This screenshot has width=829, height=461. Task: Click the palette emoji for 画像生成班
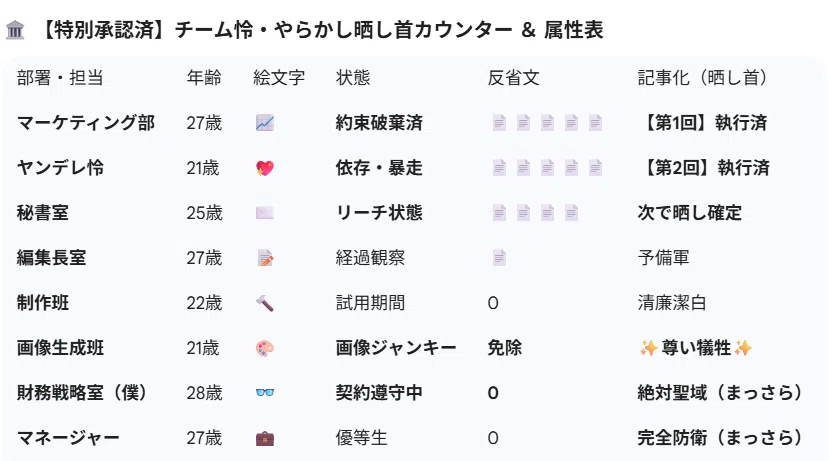coord(265,348)
